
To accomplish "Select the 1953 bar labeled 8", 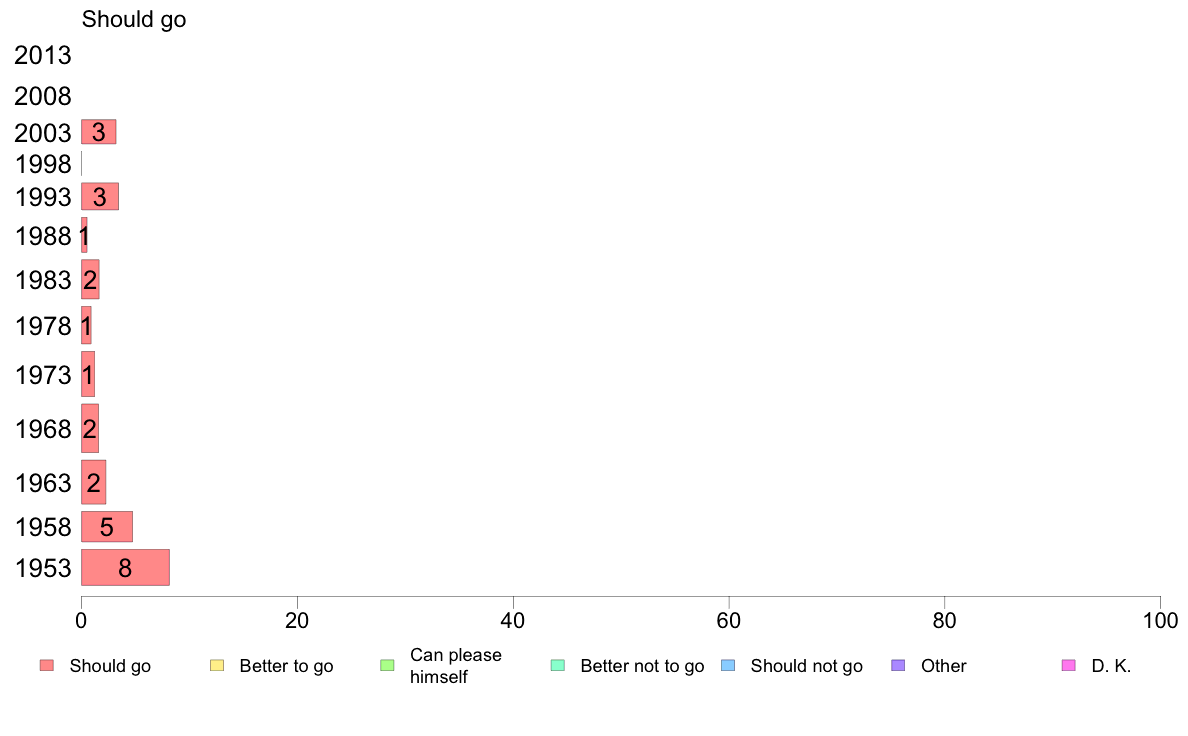I will point(125,568).
